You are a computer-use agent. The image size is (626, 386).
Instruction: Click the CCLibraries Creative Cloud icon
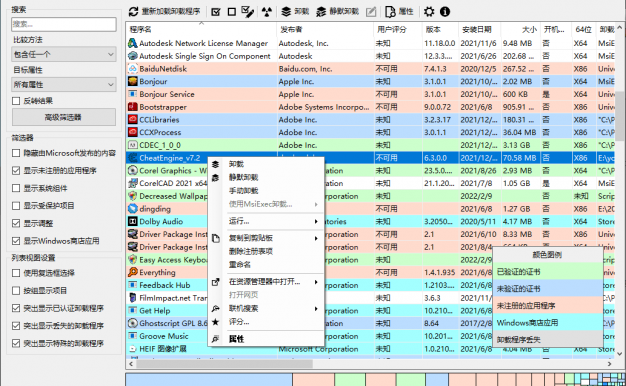click(x=133, y=119)
